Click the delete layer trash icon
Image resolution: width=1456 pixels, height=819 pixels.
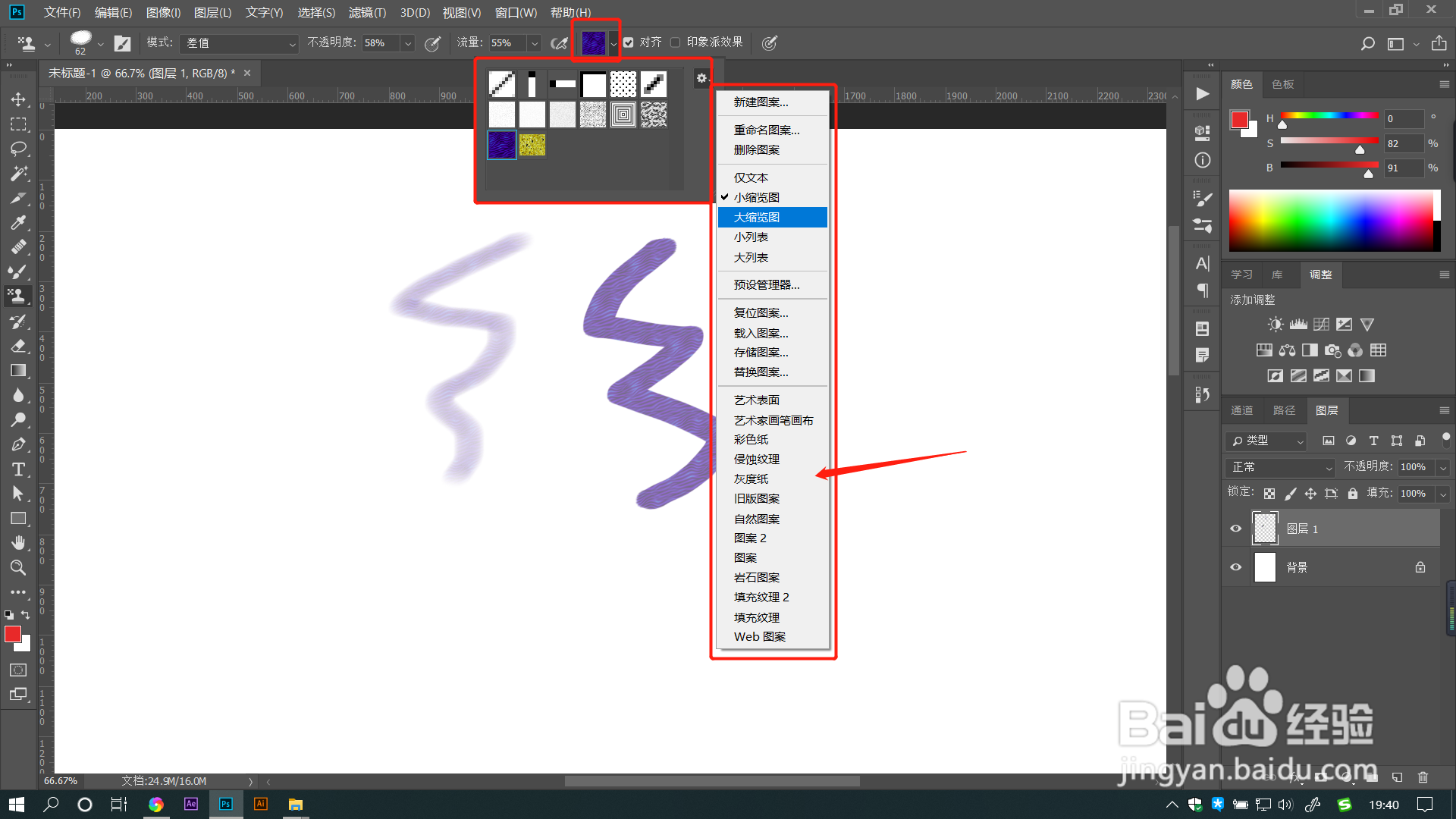click(1423, 777)
